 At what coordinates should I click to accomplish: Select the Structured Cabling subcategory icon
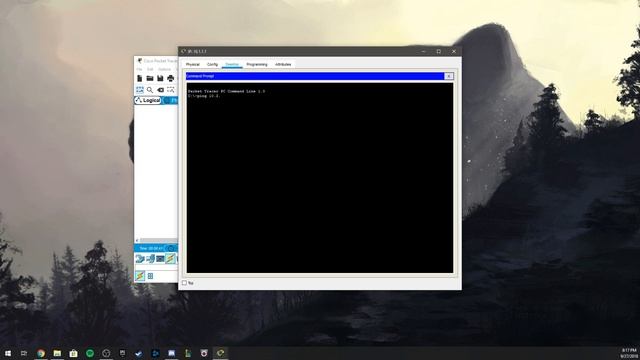click(x=150, y=276)
